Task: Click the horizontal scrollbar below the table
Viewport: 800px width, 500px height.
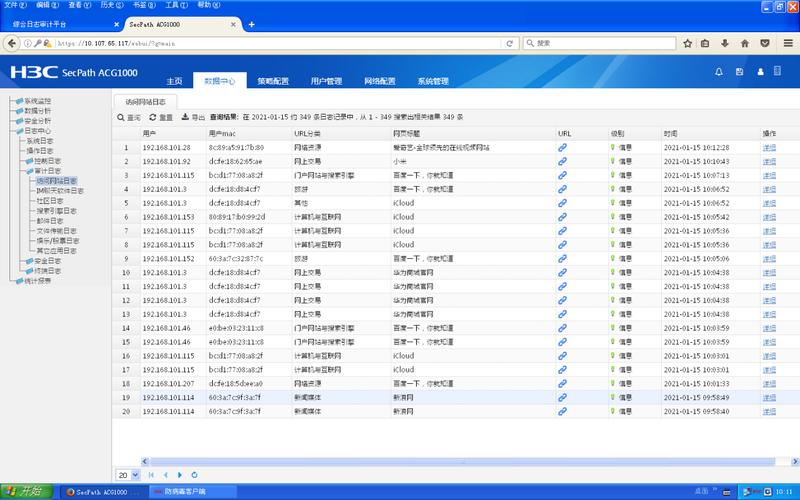Action: coord(450,461)
